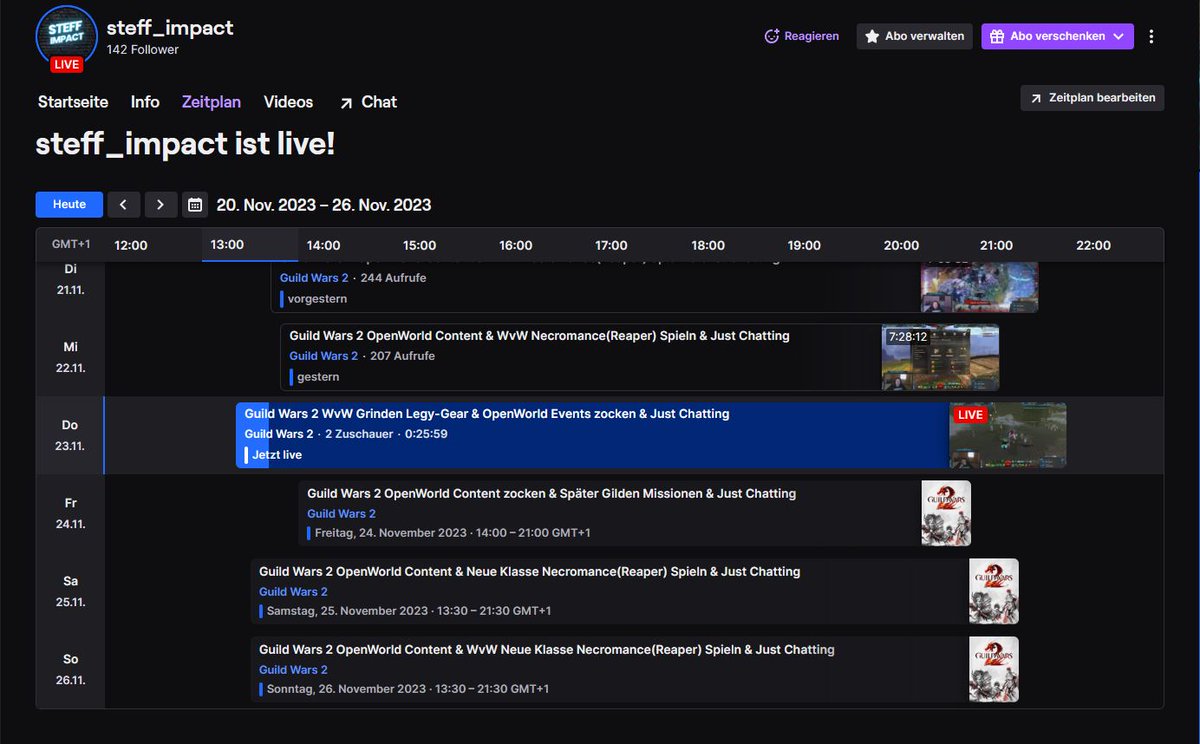
Task: Open Saturday's Guild Wars 2 category link
Action: point(293,592)
